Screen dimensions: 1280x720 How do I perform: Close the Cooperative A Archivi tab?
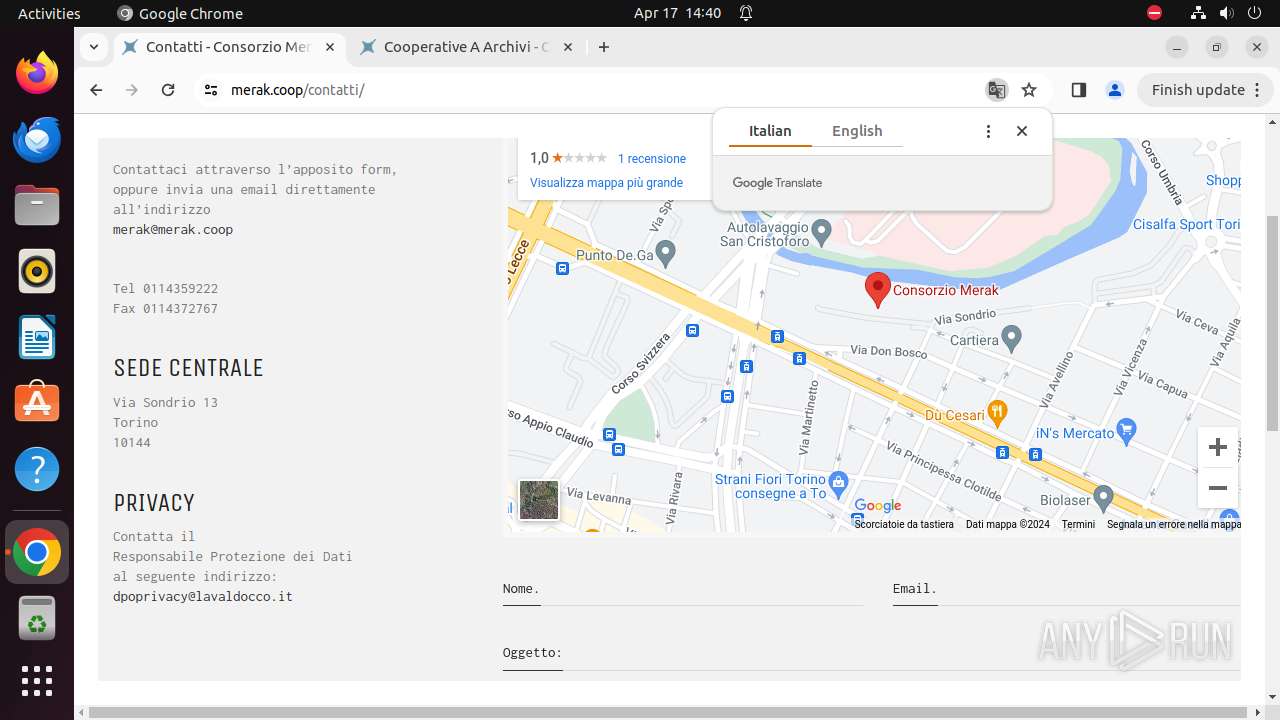(x=568, y=47)
